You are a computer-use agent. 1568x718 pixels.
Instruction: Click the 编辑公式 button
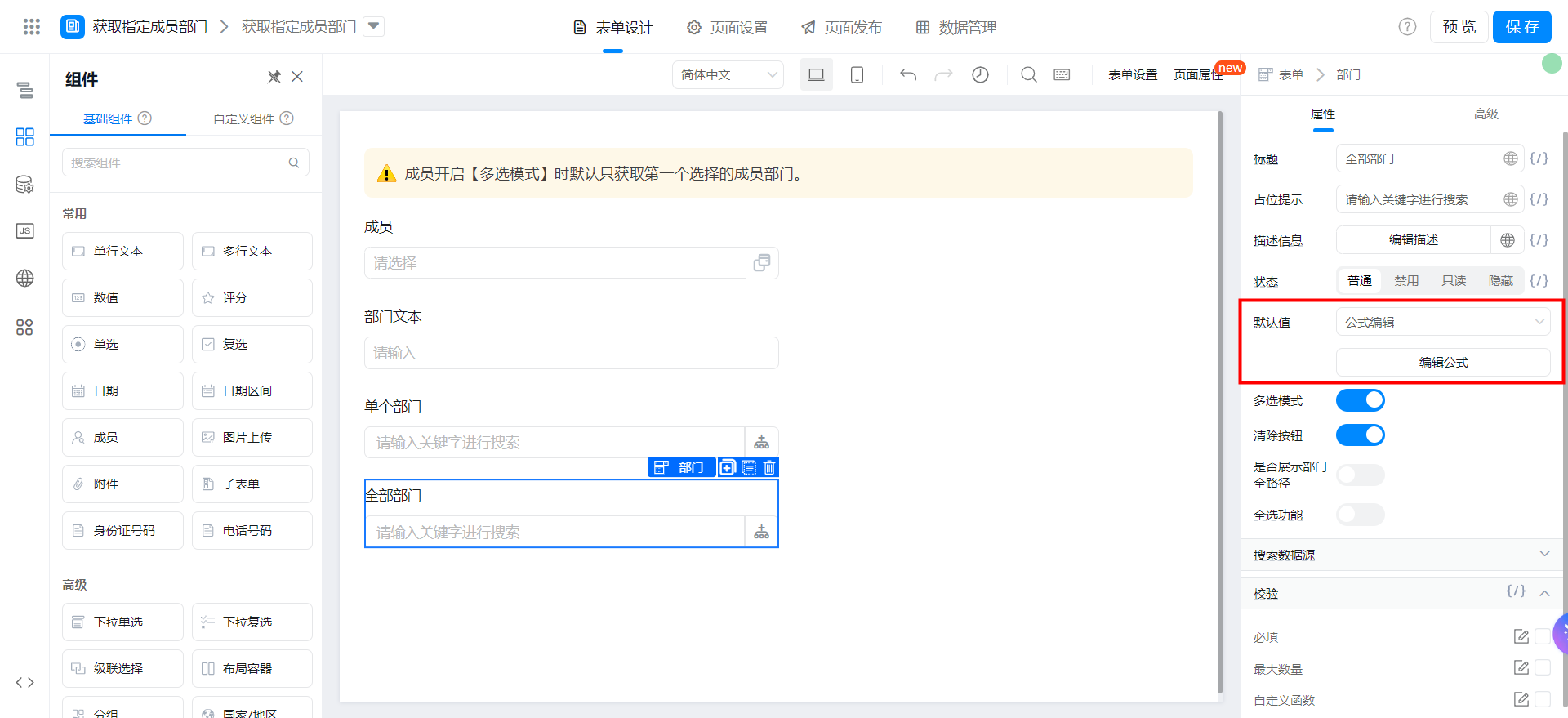click(1443, 362)
